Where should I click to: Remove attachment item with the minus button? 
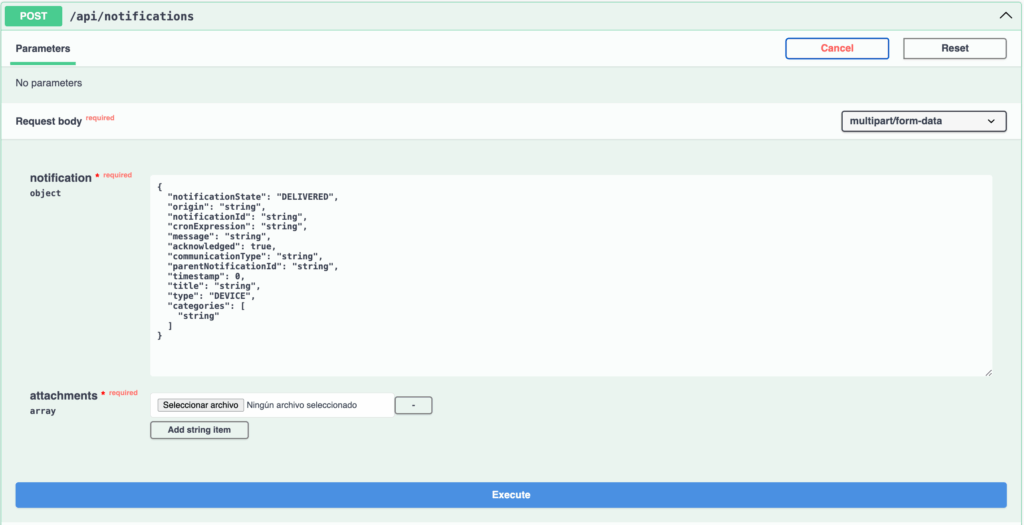(413, 405)
